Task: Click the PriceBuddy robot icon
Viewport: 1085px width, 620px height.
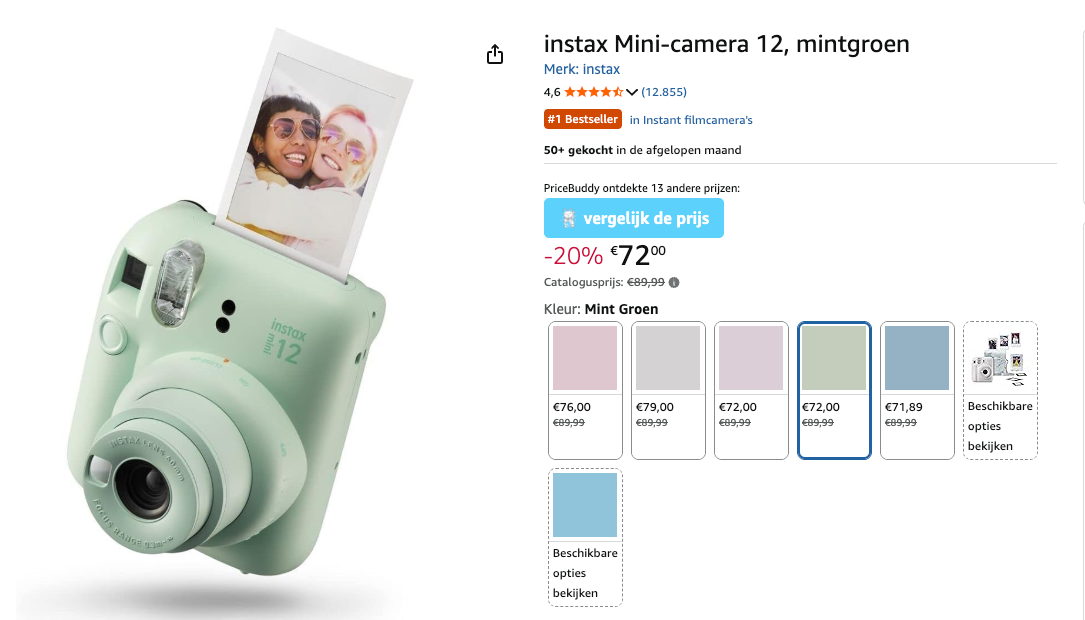Action: [567, 218]
